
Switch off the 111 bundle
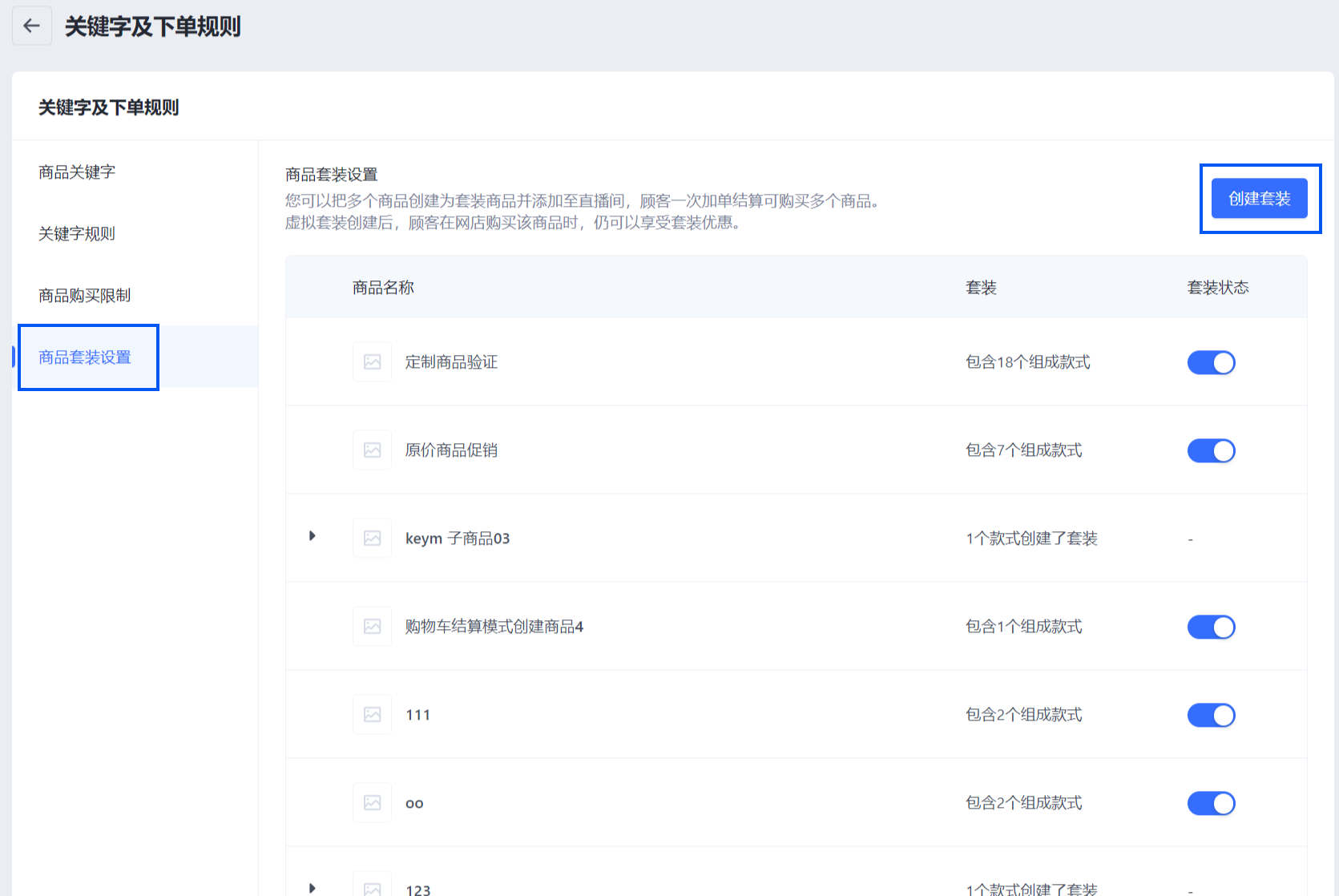1211,715
